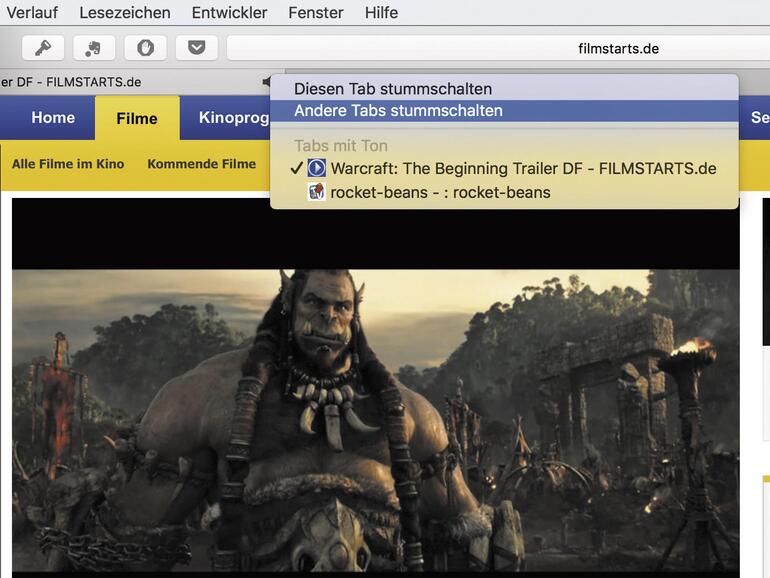Click the filmstarts.de address bar
Screen dimensions: 770x578
point(498,48)
